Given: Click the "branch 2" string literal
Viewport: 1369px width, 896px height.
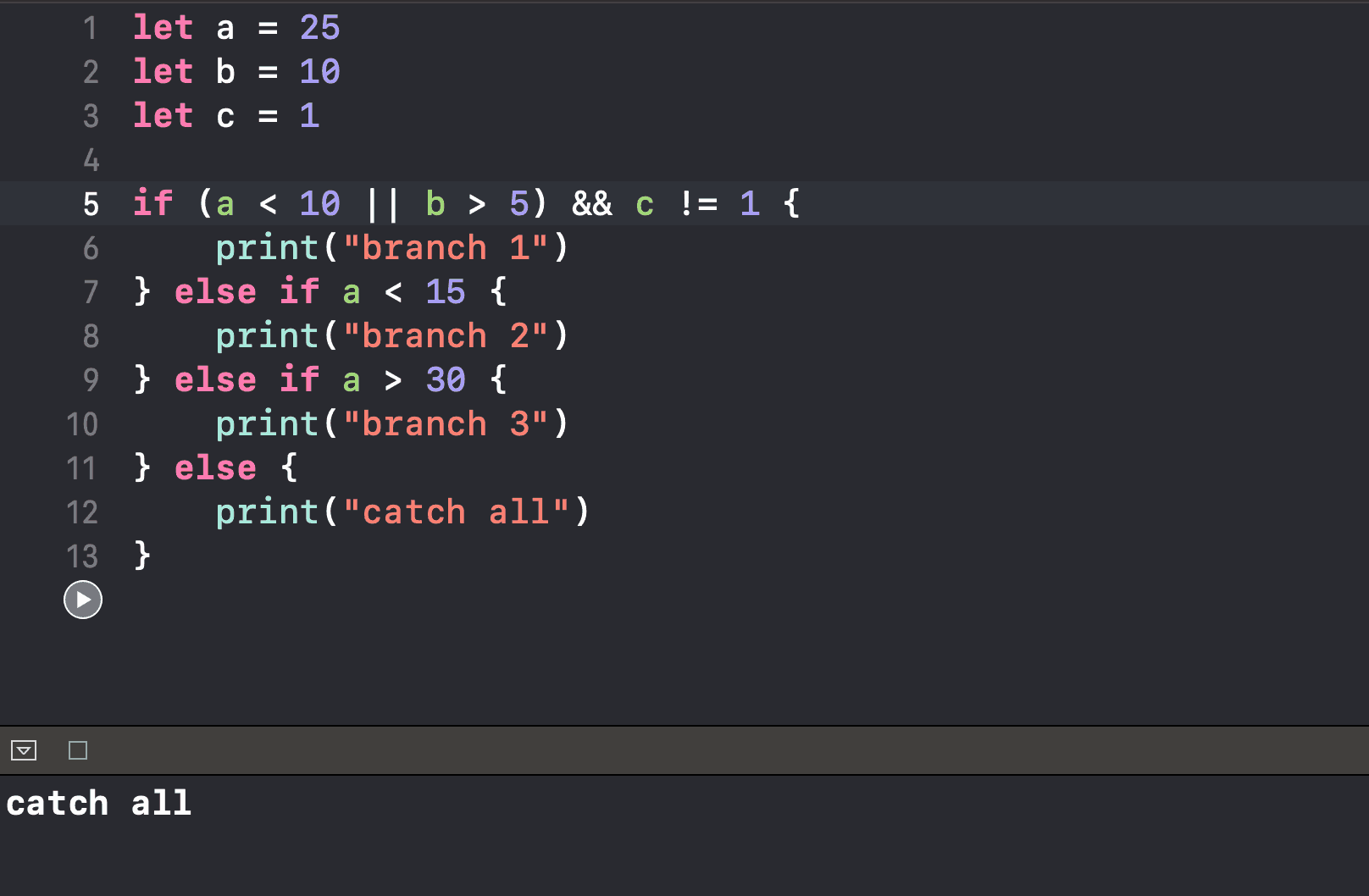Looking at the screenshot, I should (x=446, y=336).
